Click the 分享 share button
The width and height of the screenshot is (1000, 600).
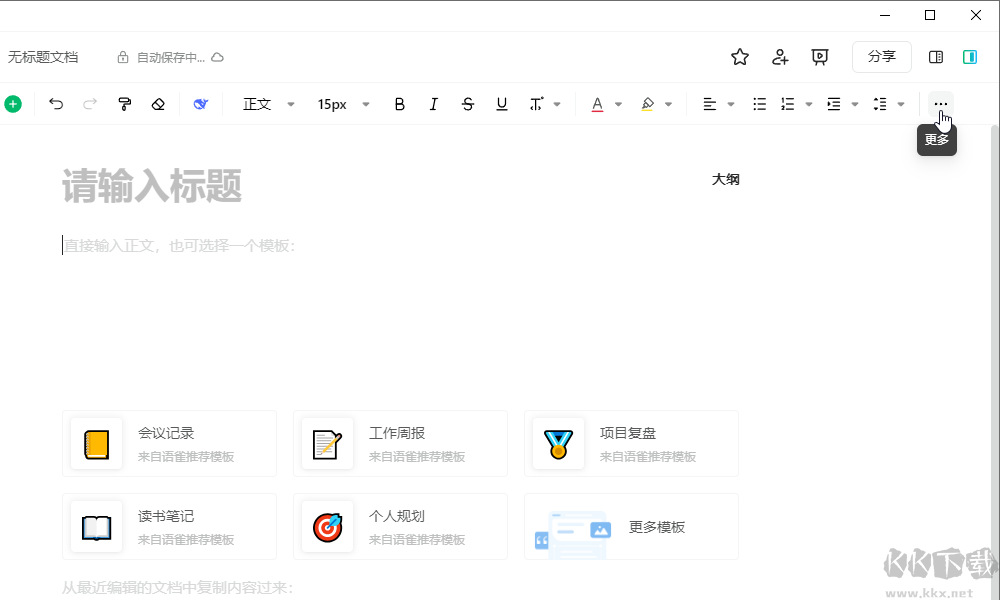point(881,57)
